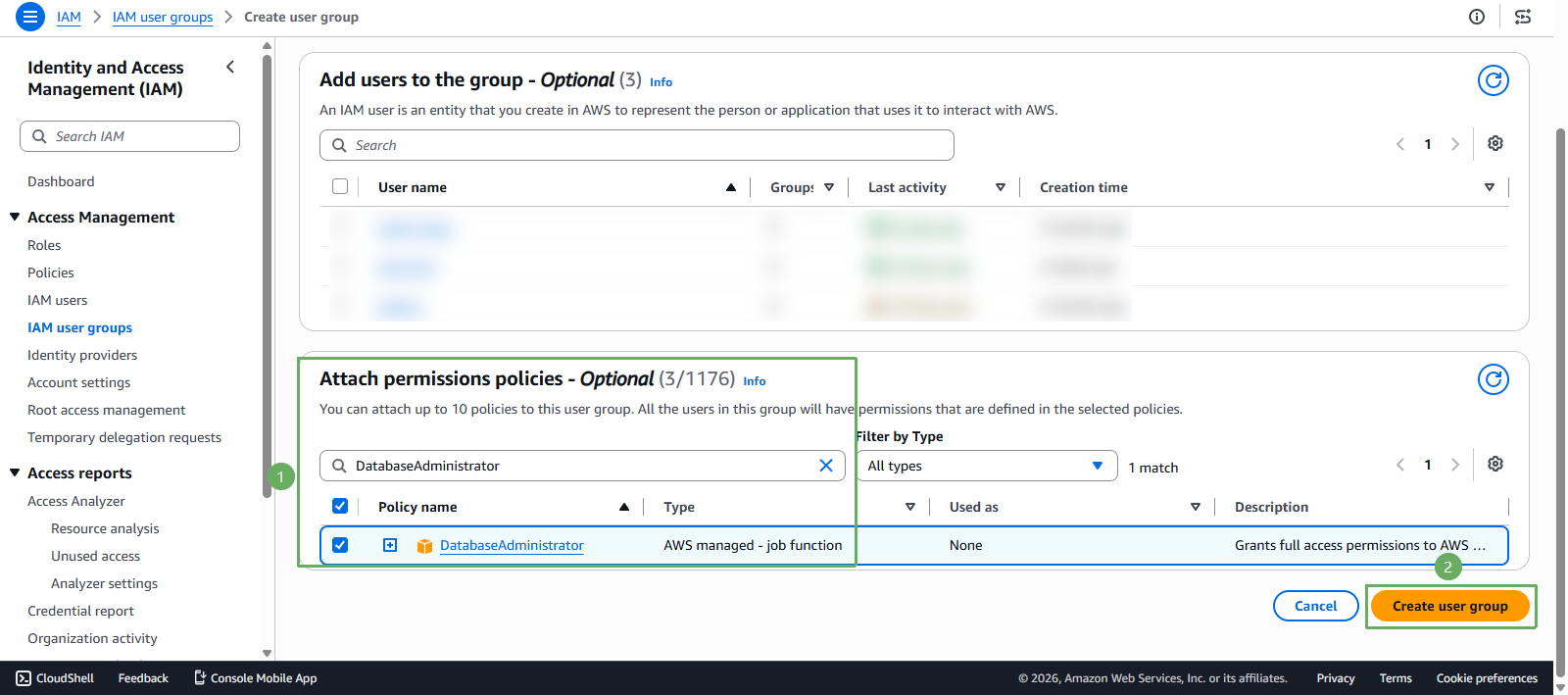Screen dimensions: 1568x695
Task: Open the DatabaseAdministrator policy link
Action: click(x=512, y=545)
